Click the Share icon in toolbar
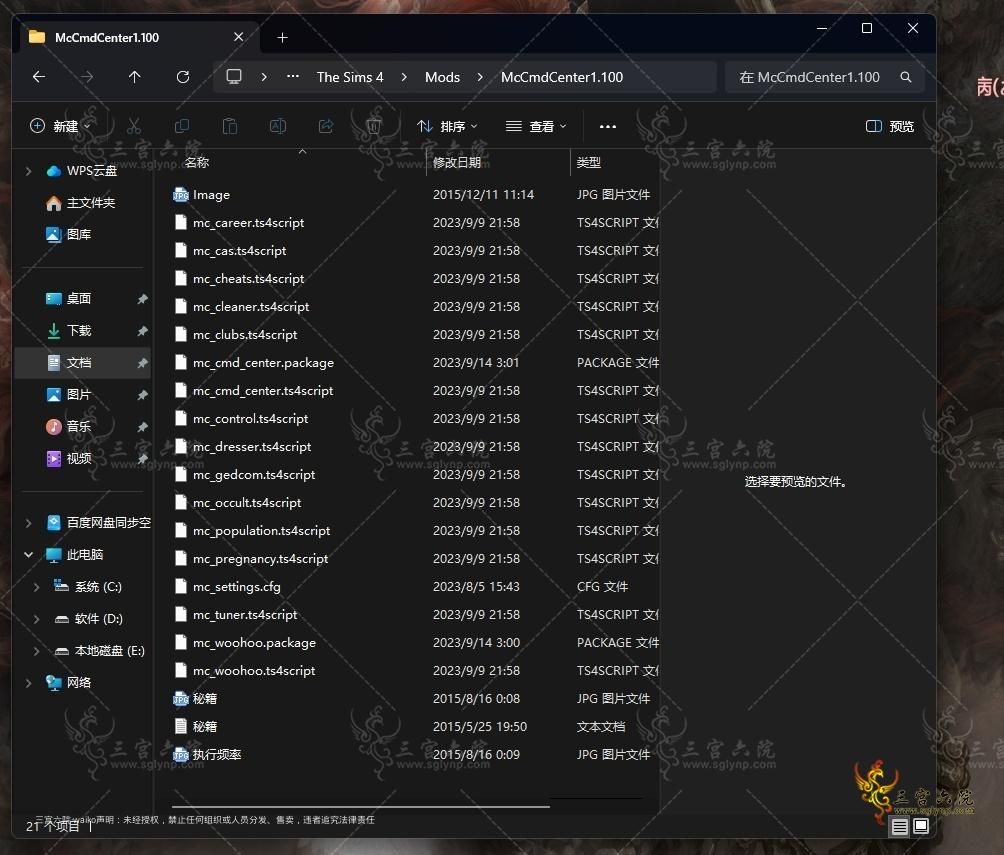1004x855 pixels. [x=326, y=126]
